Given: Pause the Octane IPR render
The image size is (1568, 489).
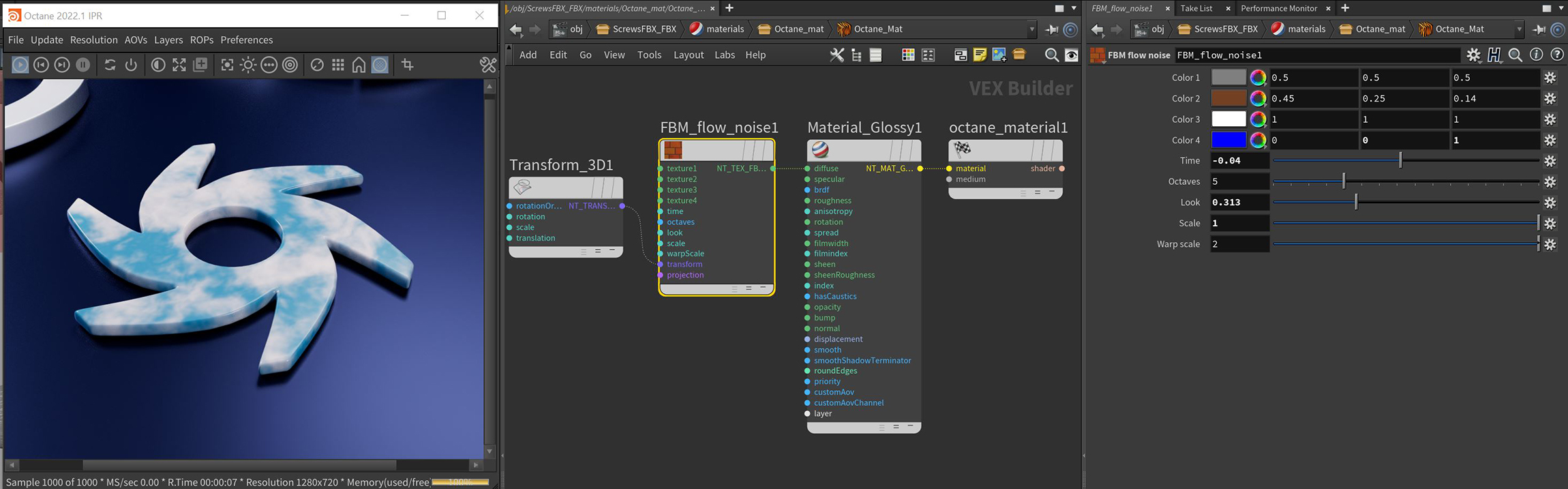Looking at the screenshot, I should pos(82,65).
